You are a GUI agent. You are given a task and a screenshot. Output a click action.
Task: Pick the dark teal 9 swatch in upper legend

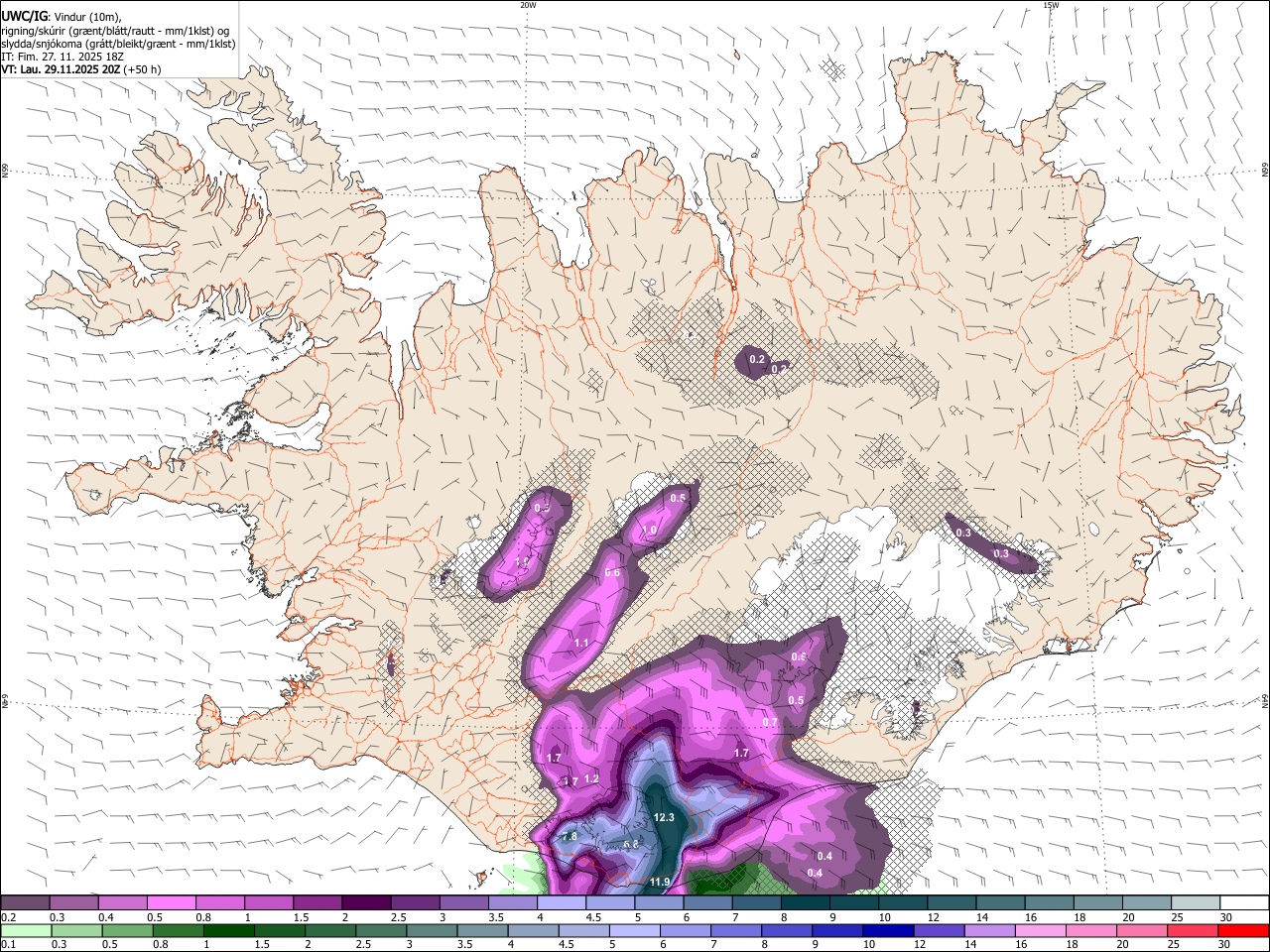(854, 902)
